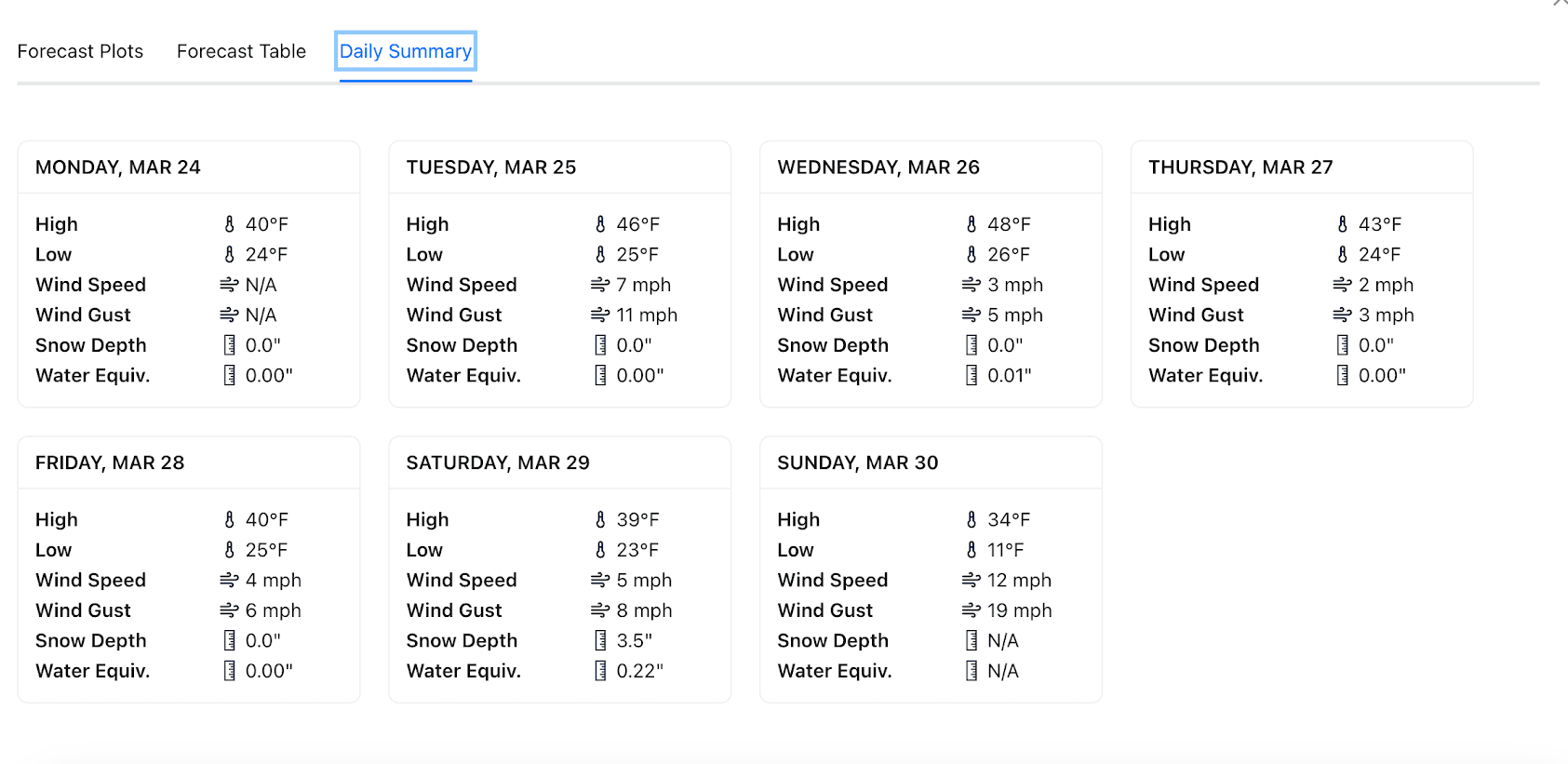Click the Sunday, Mar 30 card header
The image size is (1568, 764).
click(x=855, y=462)
